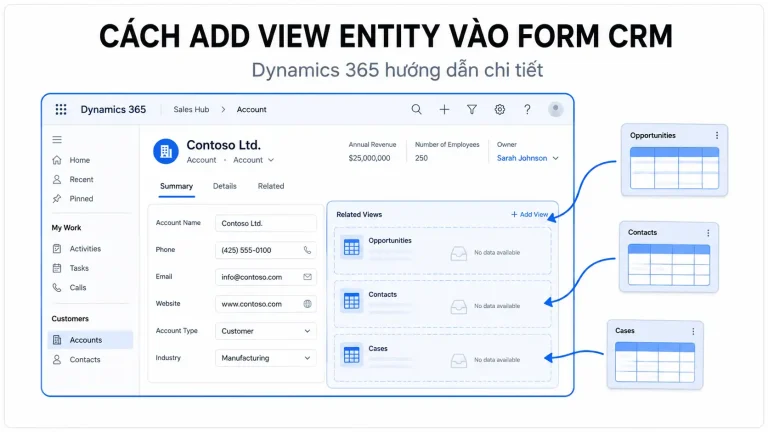
Task: Click the Phone number input field
Action: click(x=265, y=250)
